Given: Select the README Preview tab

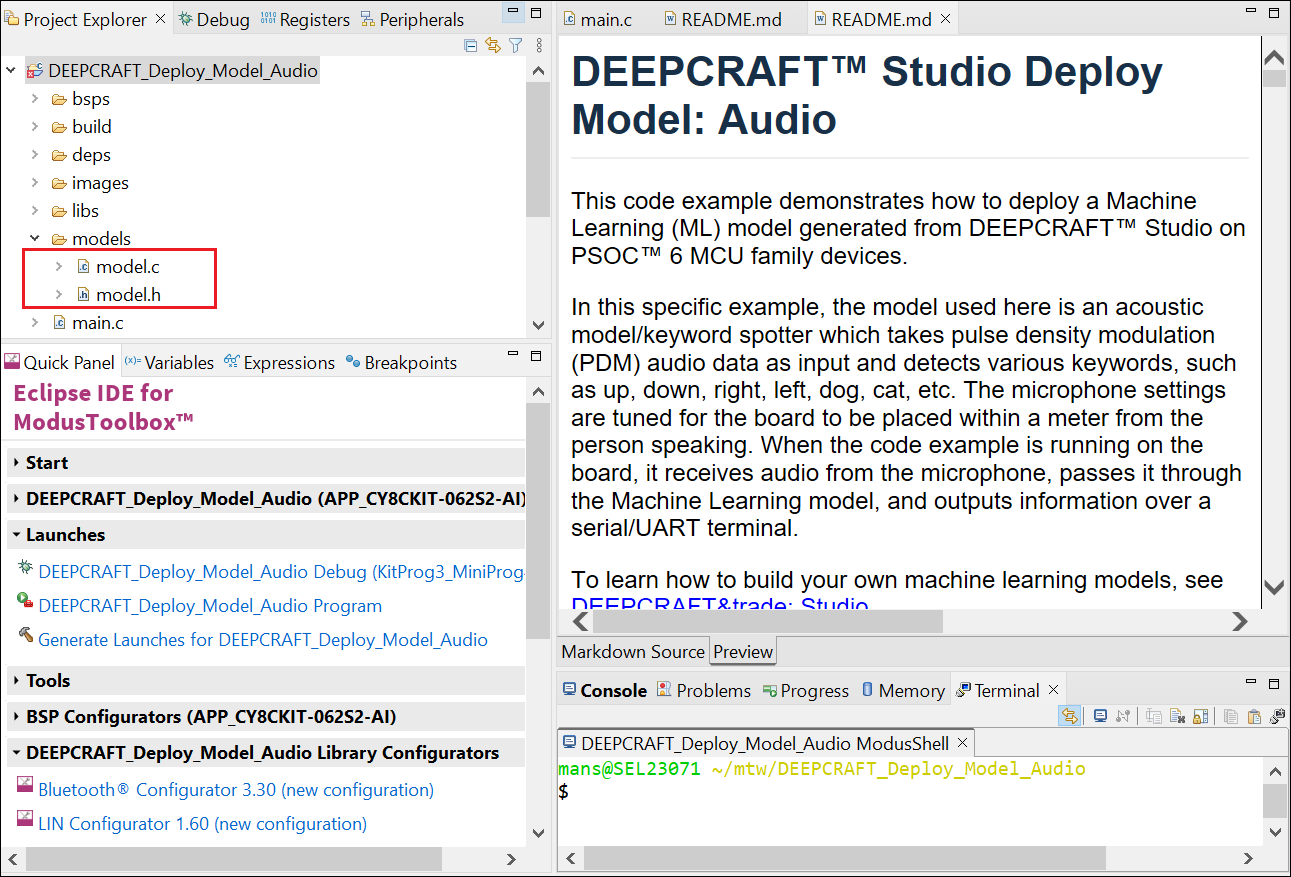Looking at the screenshot, I should pos(743,651).
